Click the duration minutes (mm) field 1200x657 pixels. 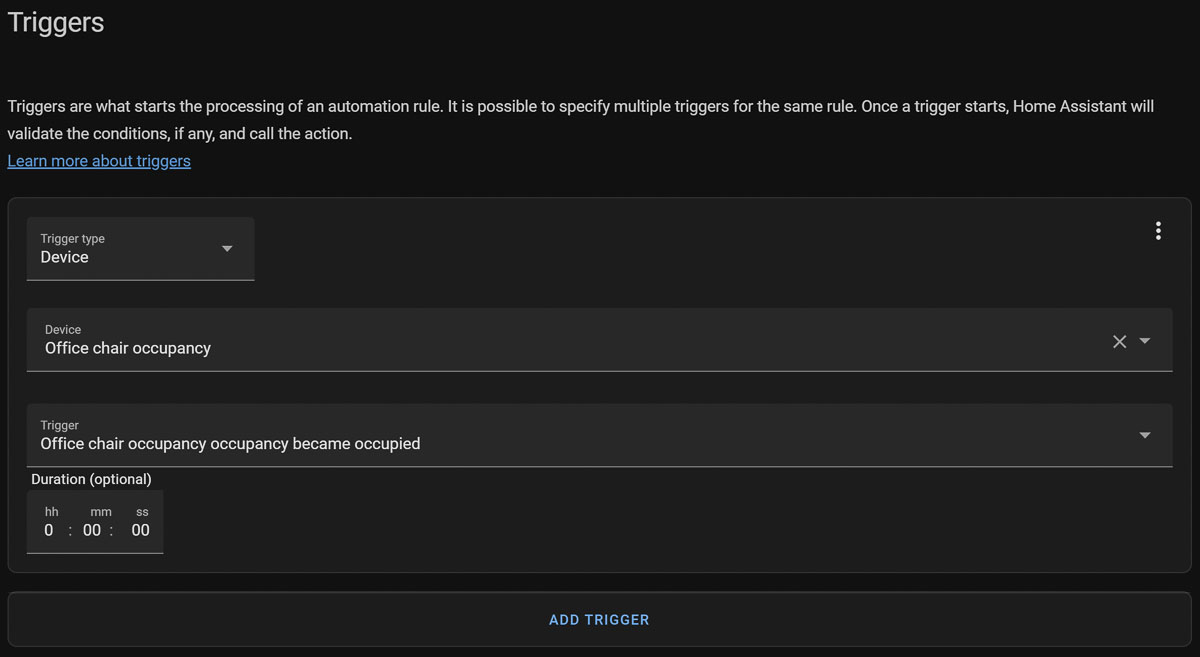click(x=92, y=530)
